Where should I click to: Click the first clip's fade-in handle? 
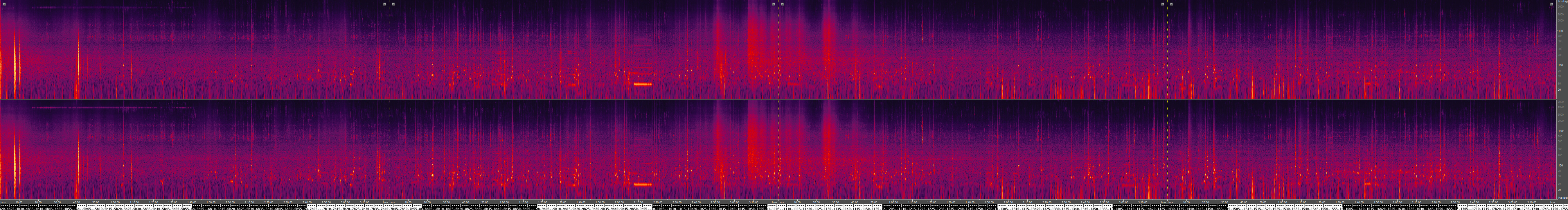click(x=4, y=4)
